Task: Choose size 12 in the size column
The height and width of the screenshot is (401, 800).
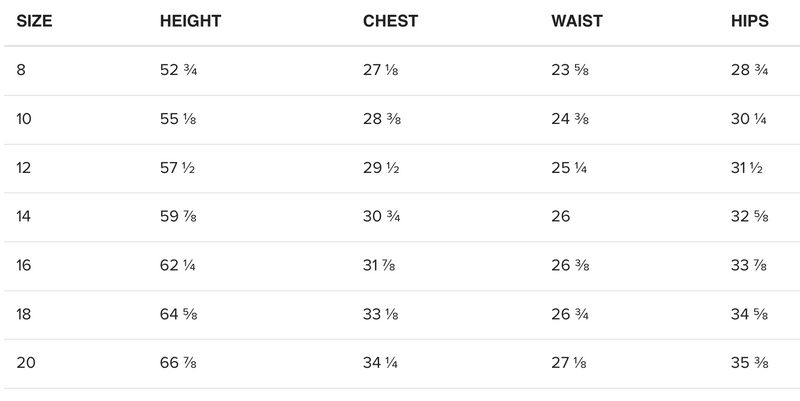Action: pos(25,168)
